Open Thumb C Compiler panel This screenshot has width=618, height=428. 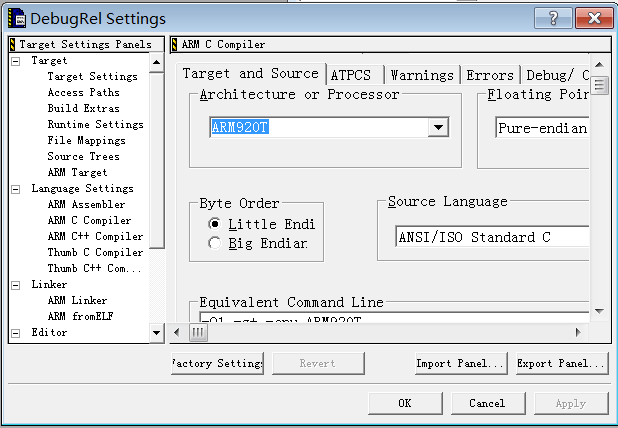click(95, 252)
